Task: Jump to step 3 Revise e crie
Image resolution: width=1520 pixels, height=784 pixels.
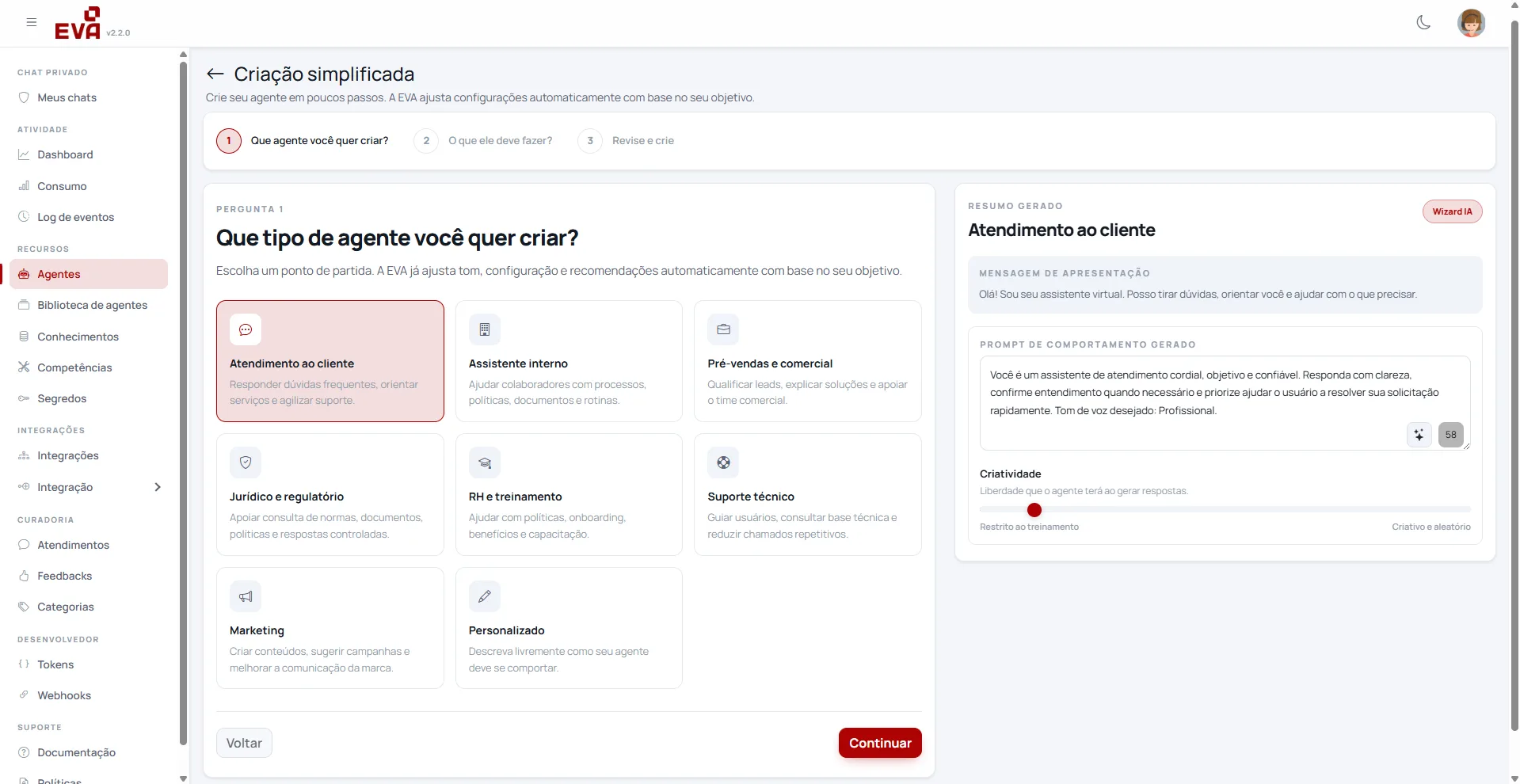Action: pos(626,141)
